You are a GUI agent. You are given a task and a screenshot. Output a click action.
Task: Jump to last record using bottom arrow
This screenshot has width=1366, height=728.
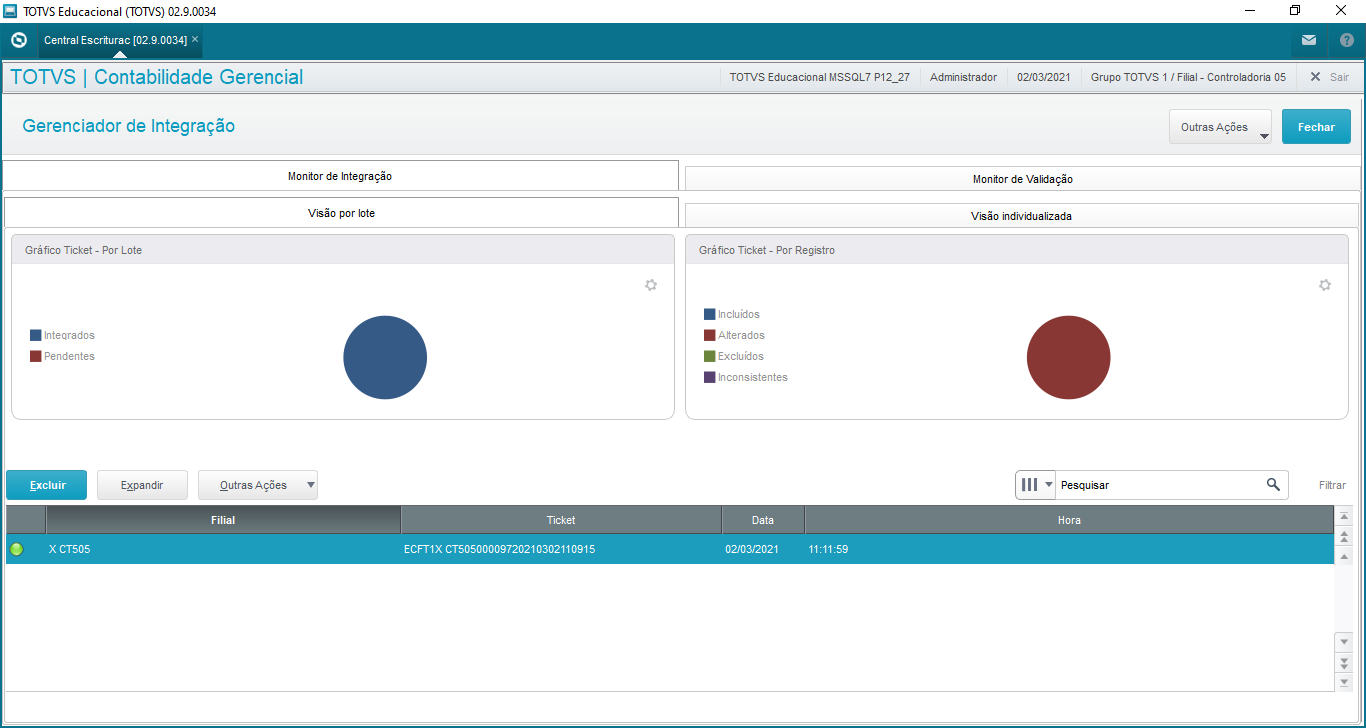(1344, 681)
